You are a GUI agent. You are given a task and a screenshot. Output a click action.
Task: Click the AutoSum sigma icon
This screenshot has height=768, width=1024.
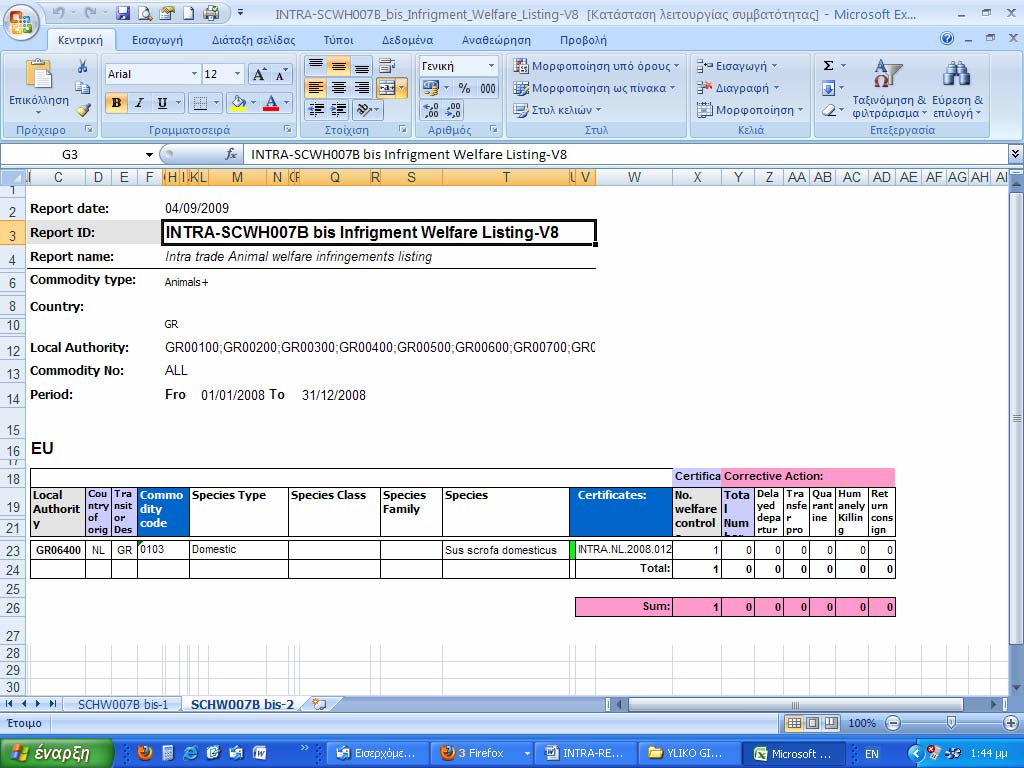pyautogui.click(x=828, y=65)
